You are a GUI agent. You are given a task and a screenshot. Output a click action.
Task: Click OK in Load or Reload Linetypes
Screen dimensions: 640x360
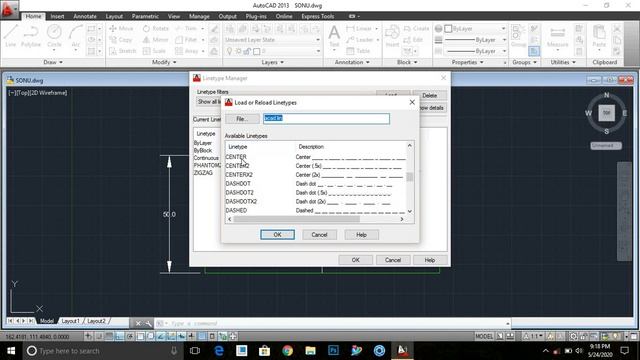point(277,235)
